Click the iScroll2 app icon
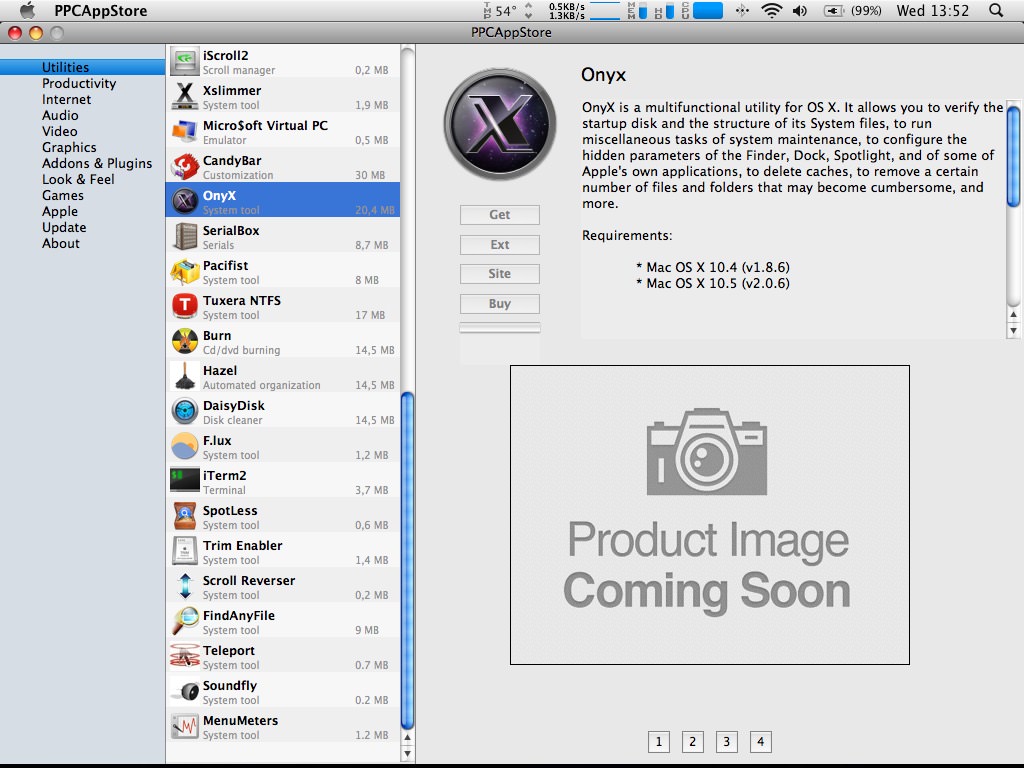 click(185, 61)
